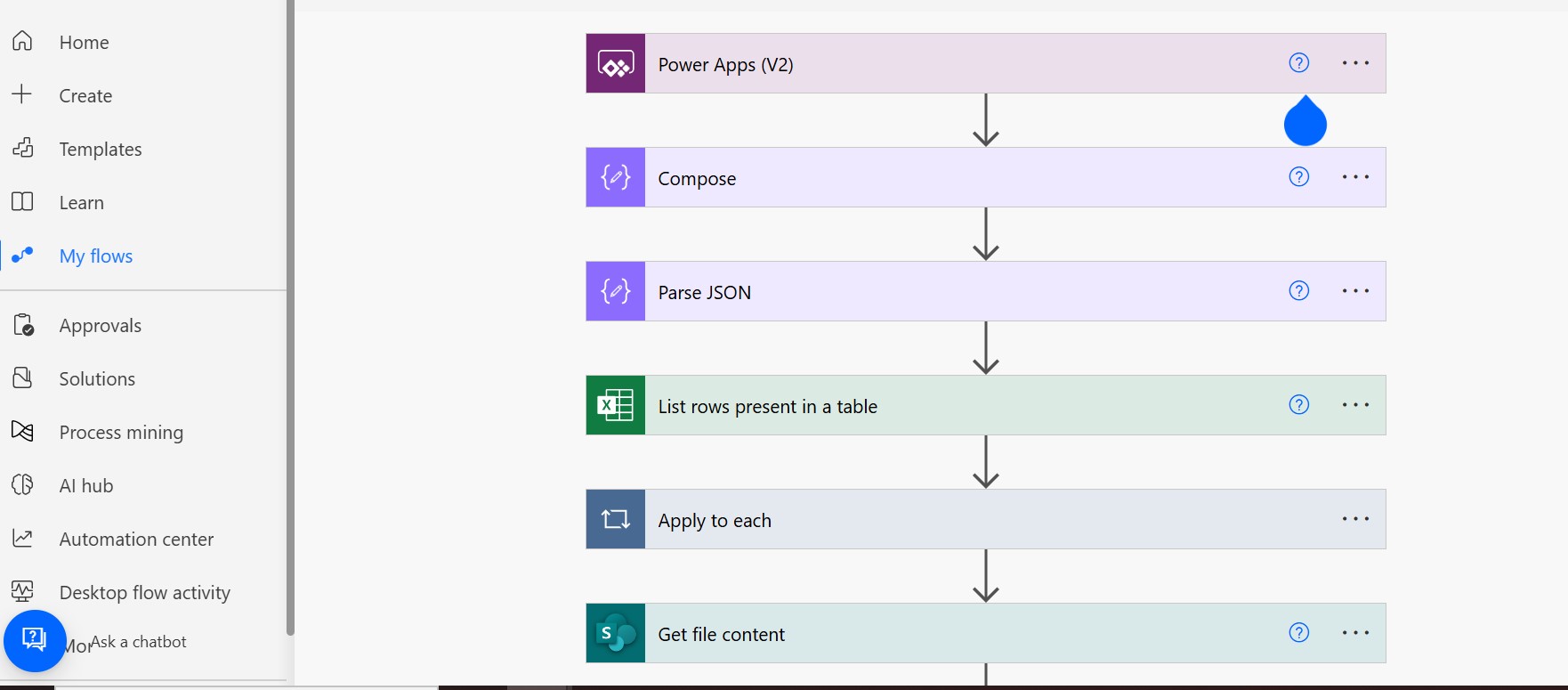Click the Excel icon on List rows step

click(616, 405)
